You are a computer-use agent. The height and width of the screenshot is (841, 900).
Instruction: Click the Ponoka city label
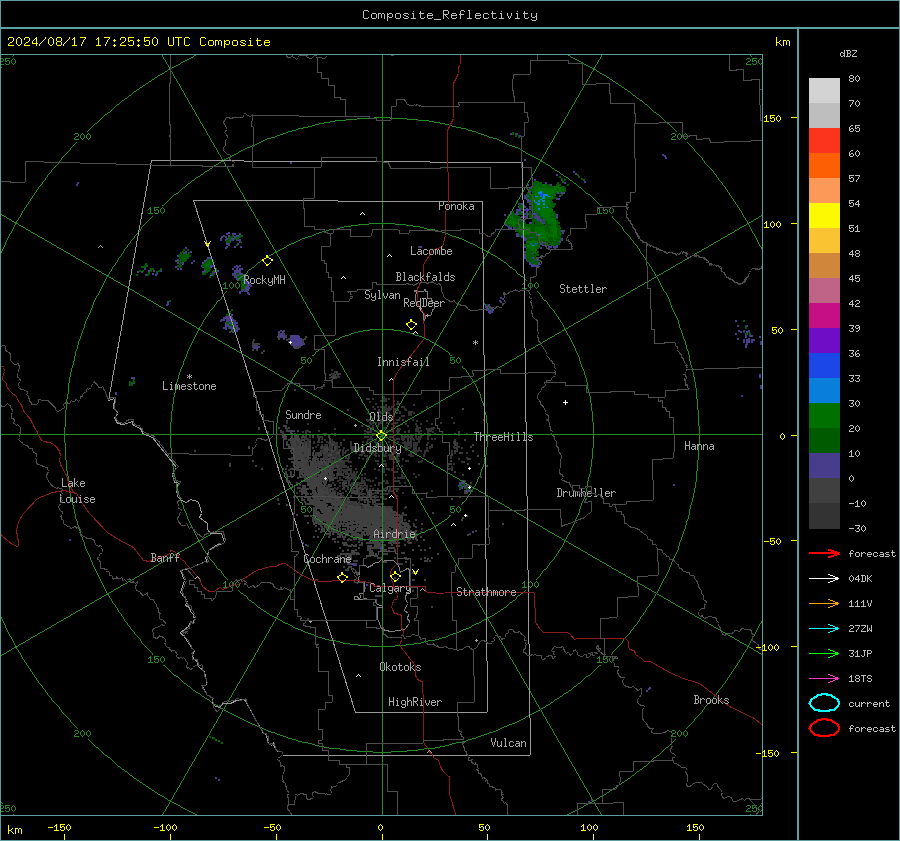tap(456, 206)
